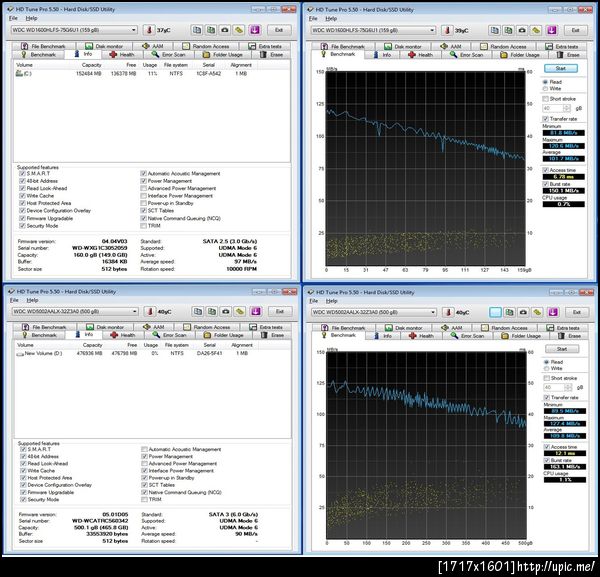This screenshot has width=600, height=577.
Task: Open Extra tests tab in WD5002 Benchmark window
Action: tap(562, 328)
